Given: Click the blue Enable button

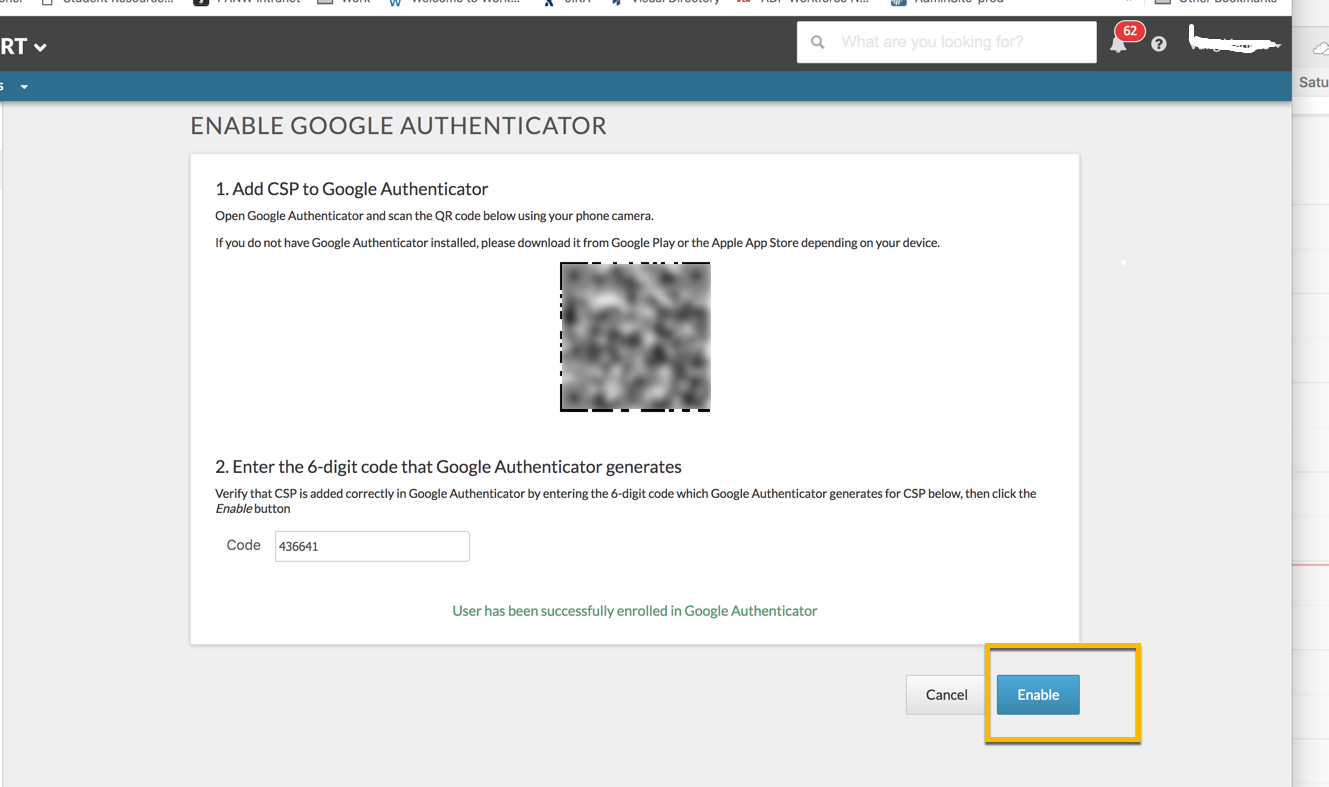Looking at the screenshot, I should 1038,695.
